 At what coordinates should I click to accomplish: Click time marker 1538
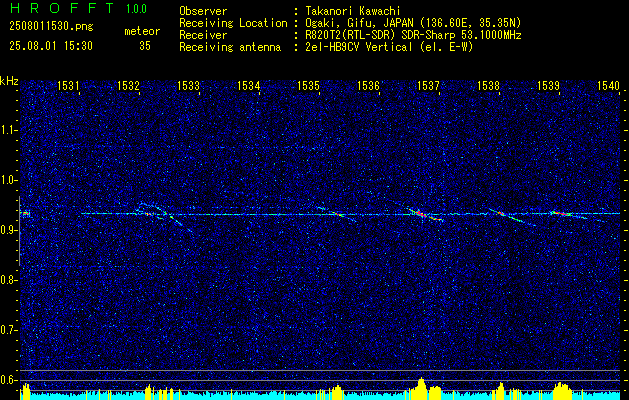[x=488, y=85]
